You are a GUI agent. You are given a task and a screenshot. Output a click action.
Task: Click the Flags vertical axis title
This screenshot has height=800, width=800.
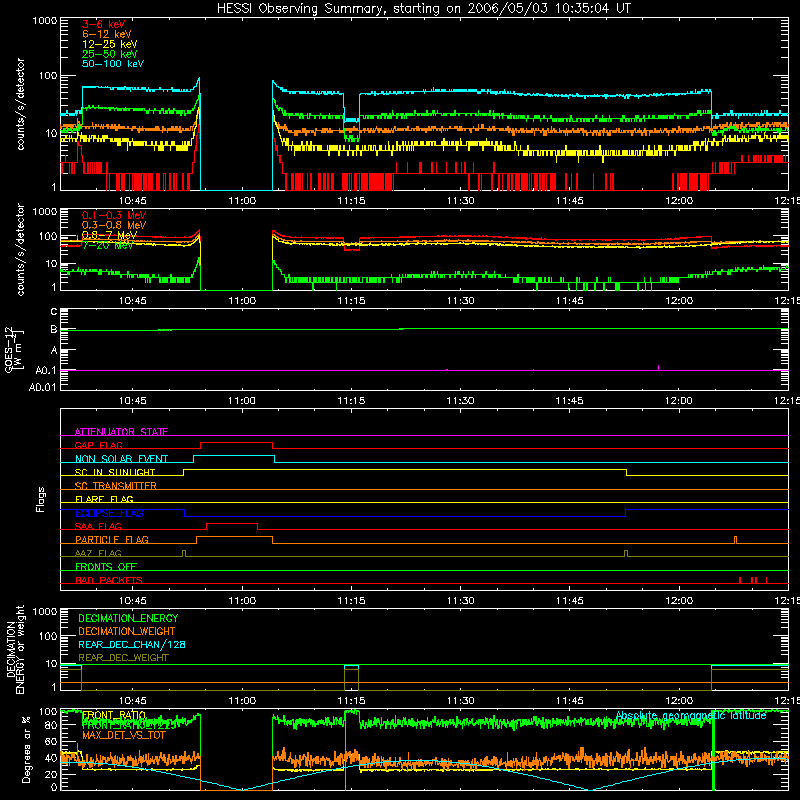(x=40, y=499)
